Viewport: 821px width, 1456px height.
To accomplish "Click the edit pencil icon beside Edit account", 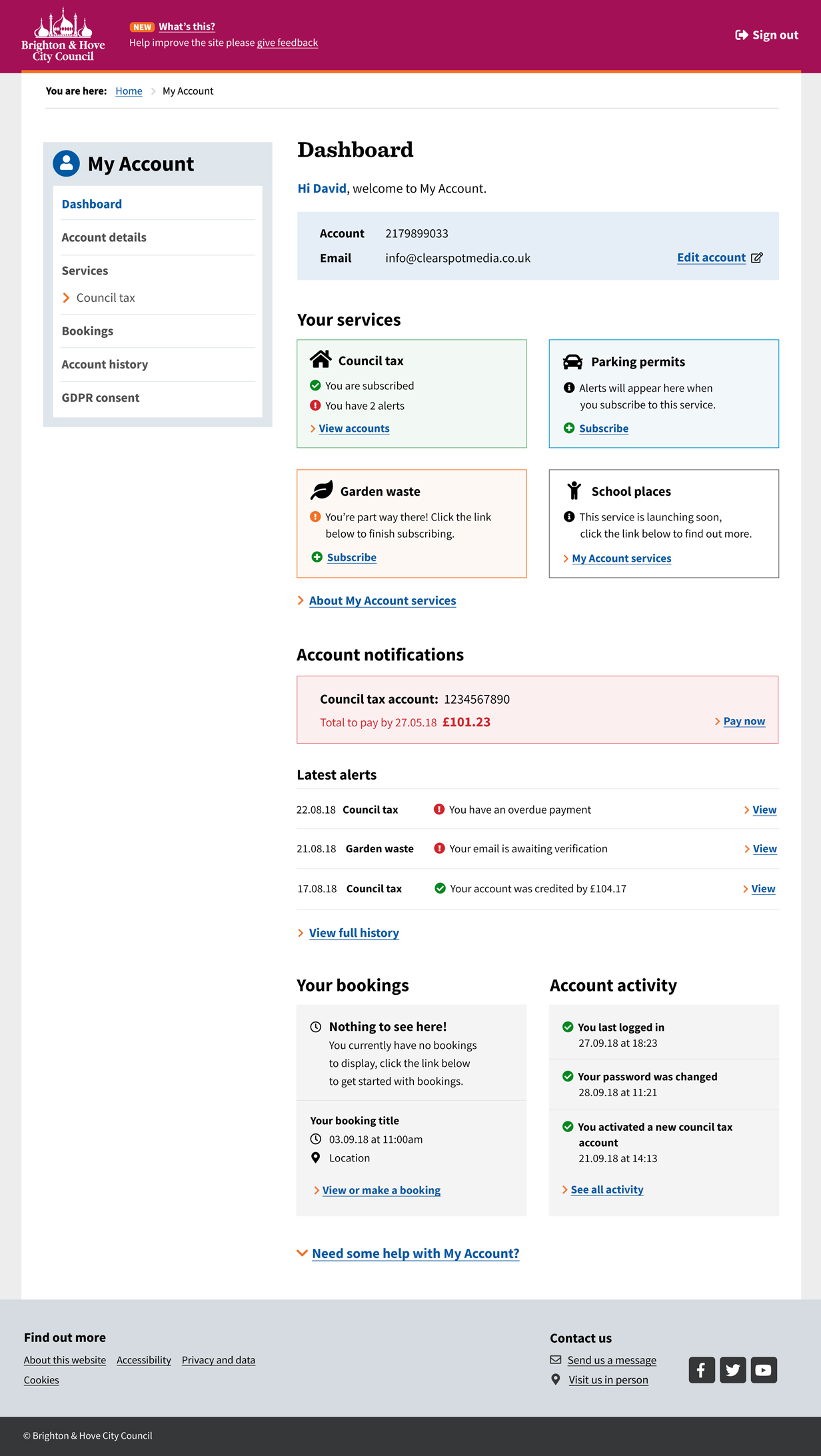I will [757, 258].
